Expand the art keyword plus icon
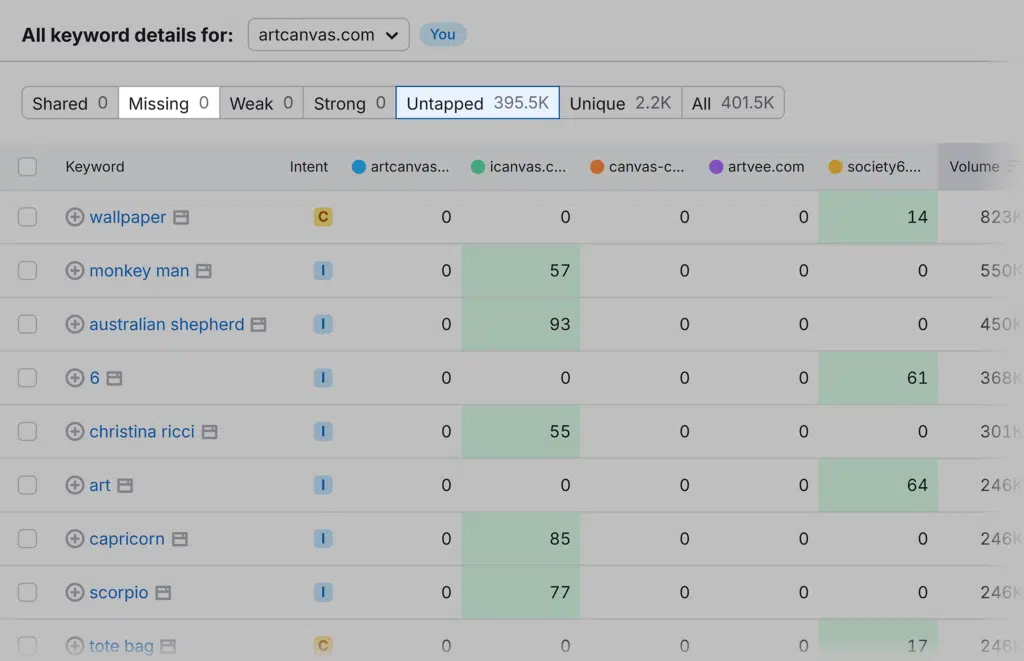Image resolution: width=1024 pixels, height=661 pixels. point(75,485)
